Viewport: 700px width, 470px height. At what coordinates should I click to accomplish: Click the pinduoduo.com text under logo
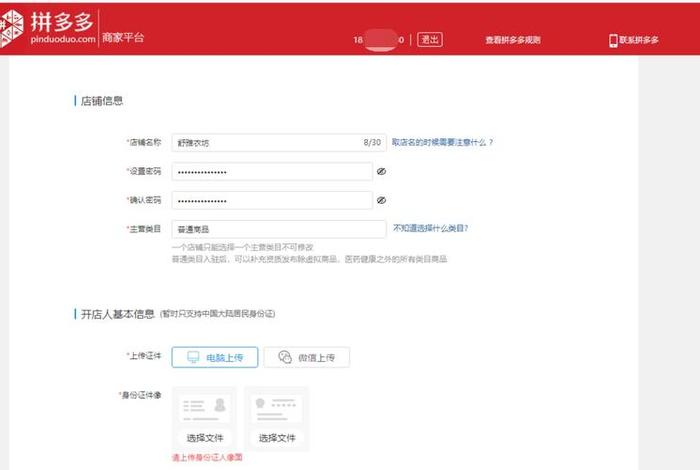point(63,39)
